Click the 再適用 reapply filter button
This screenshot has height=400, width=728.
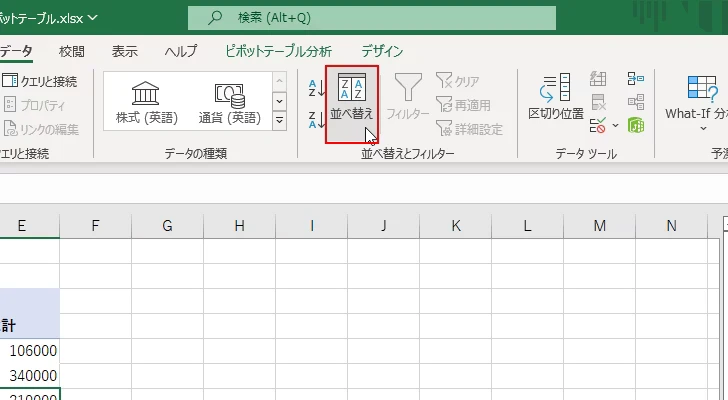tap(463, 105)
